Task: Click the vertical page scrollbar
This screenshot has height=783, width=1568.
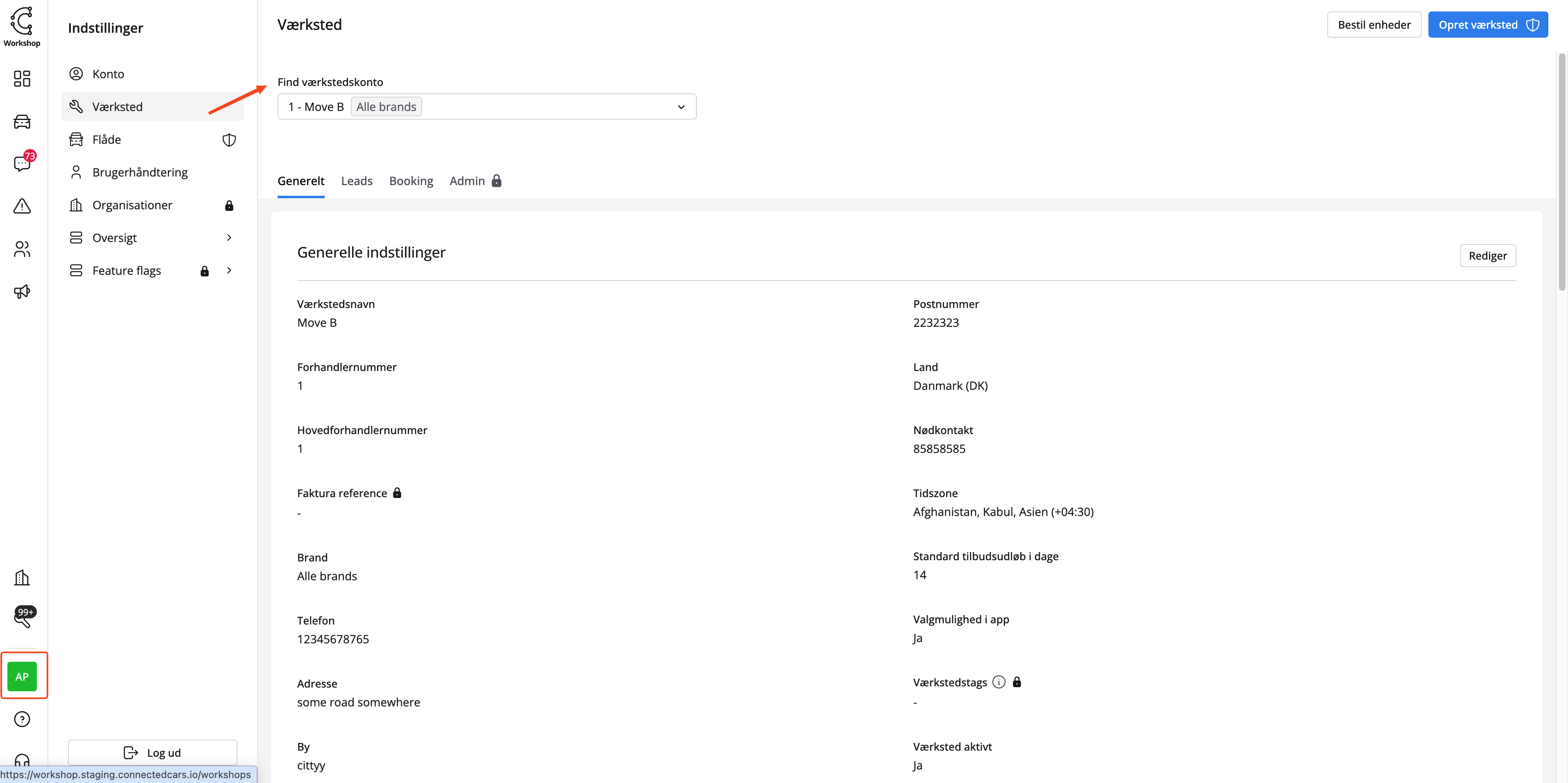Action: [1561, 172]
